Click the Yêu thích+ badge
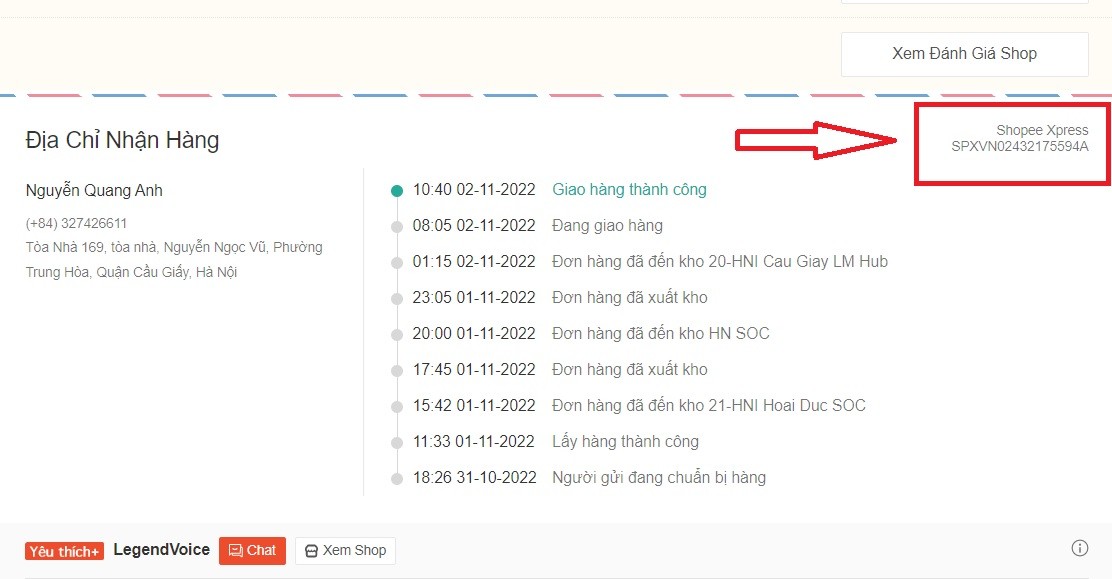This screenshot has height=579, width=1112. pyautogui.click(x=65, y=551)
